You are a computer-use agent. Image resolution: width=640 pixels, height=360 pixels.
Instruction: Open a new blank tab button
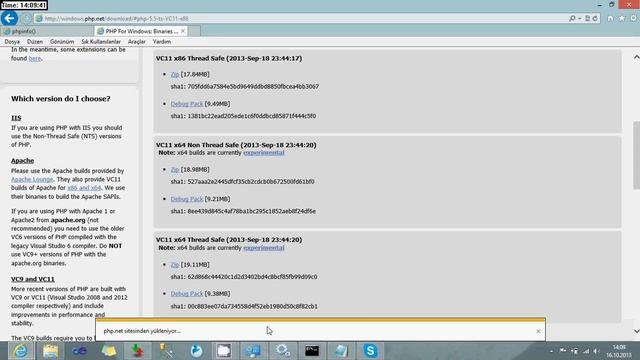tap(194, 31)
